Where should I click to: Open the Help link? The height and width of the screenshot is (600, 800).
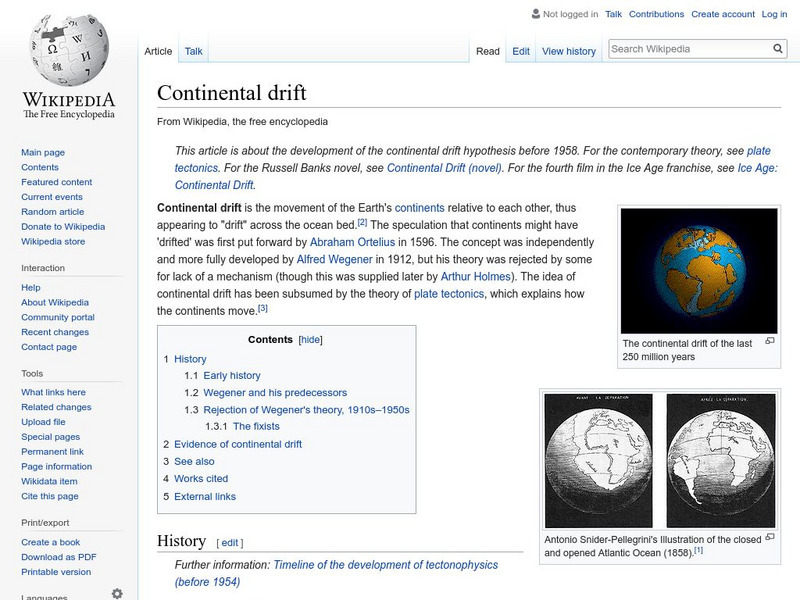[x=31, y=287]
